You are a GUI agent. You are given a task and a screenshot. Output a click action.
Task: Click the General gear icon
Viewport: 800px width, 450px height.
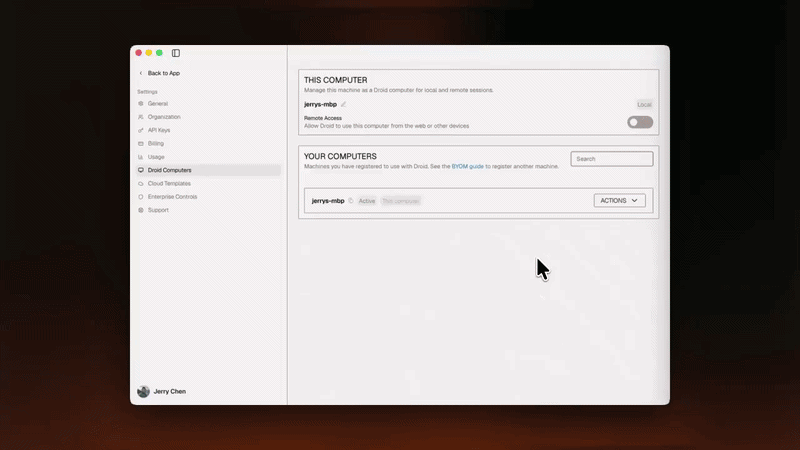(141, 104)
